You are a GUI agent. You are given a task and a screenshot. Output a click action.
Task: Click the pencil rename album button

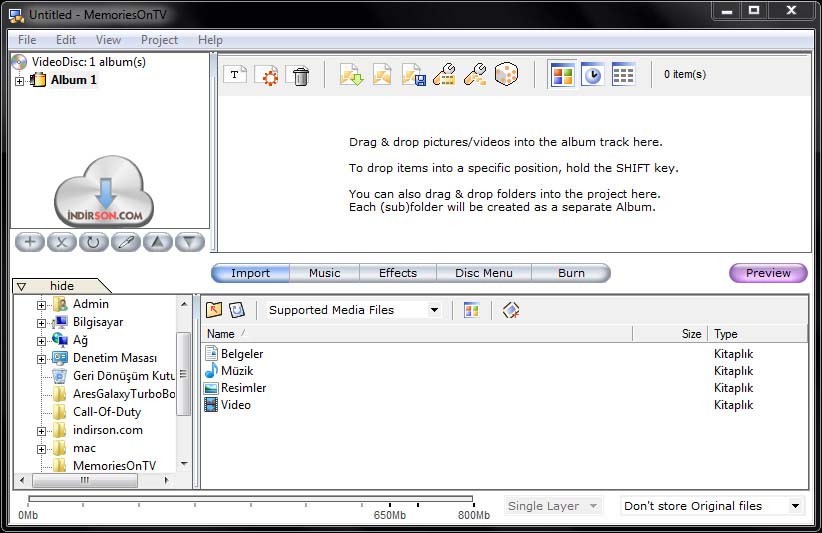point(126,242)
